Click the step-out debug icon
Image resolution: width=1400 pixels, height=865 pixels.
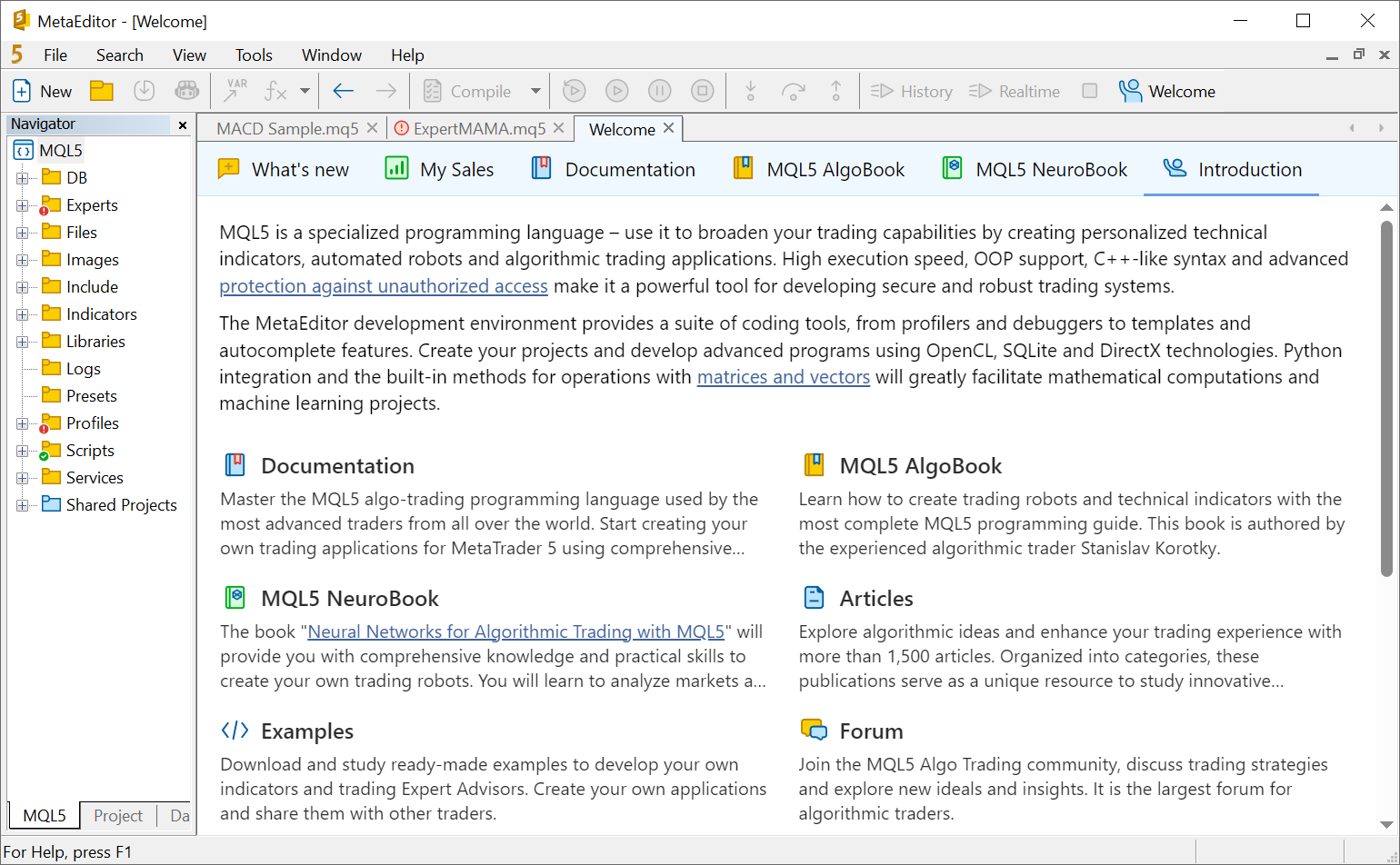click(835, 90)
